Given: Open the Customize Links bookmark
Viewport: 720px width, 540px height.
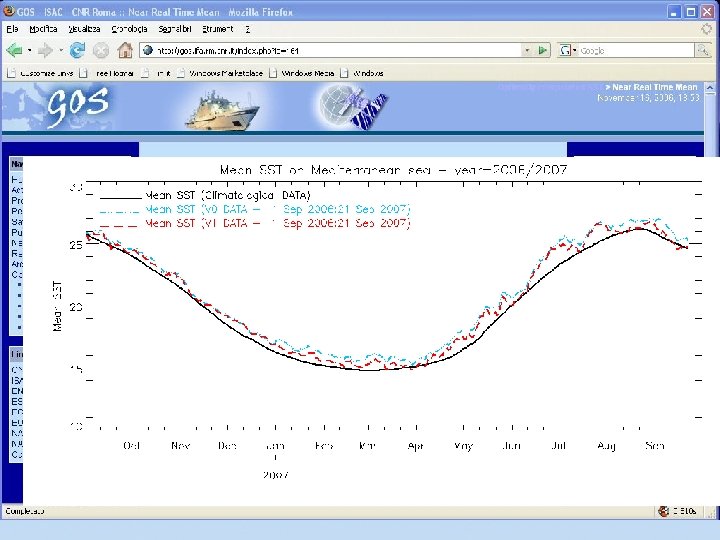Looking at the screenshot, I should (40, 73).
